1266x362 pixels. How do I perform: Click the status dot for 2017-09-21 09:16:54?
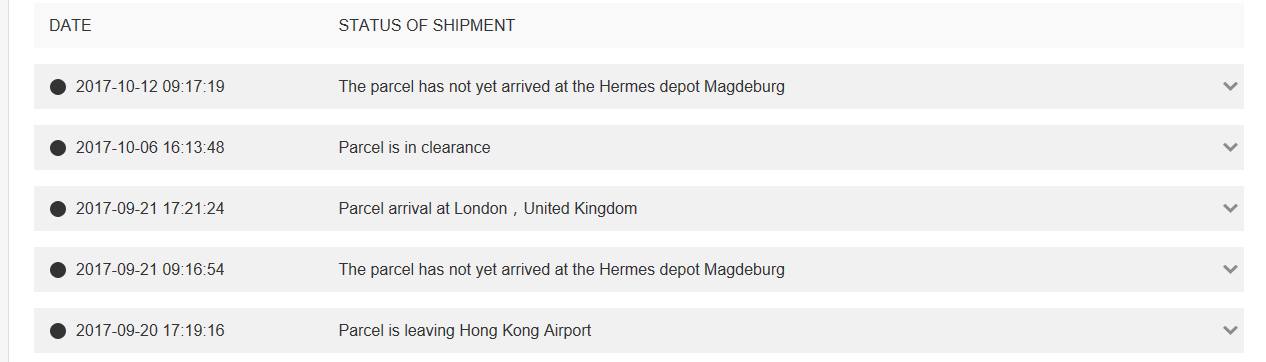pos(58,270)
